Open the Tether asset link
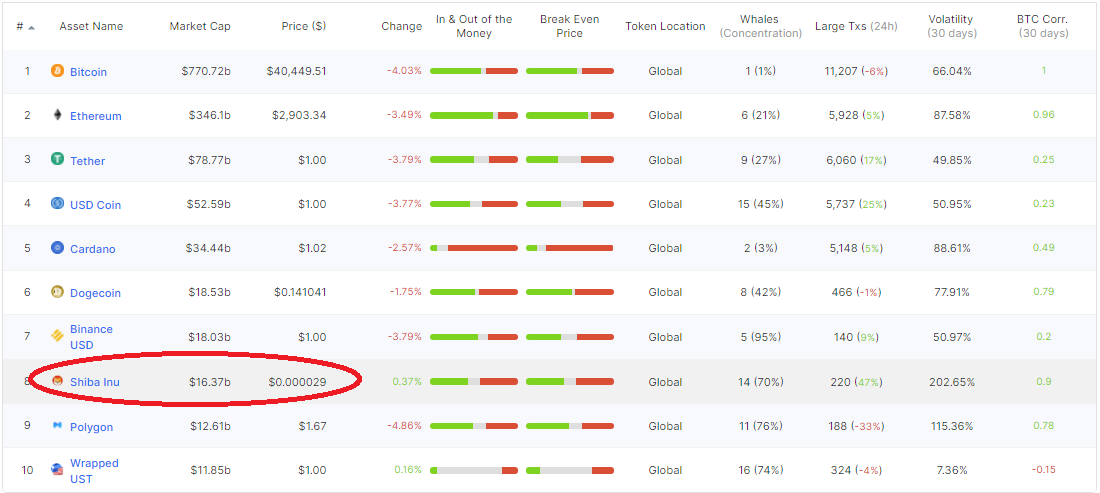The height and width of the screenshot is (493, 1100). click(x=87, y=161)
